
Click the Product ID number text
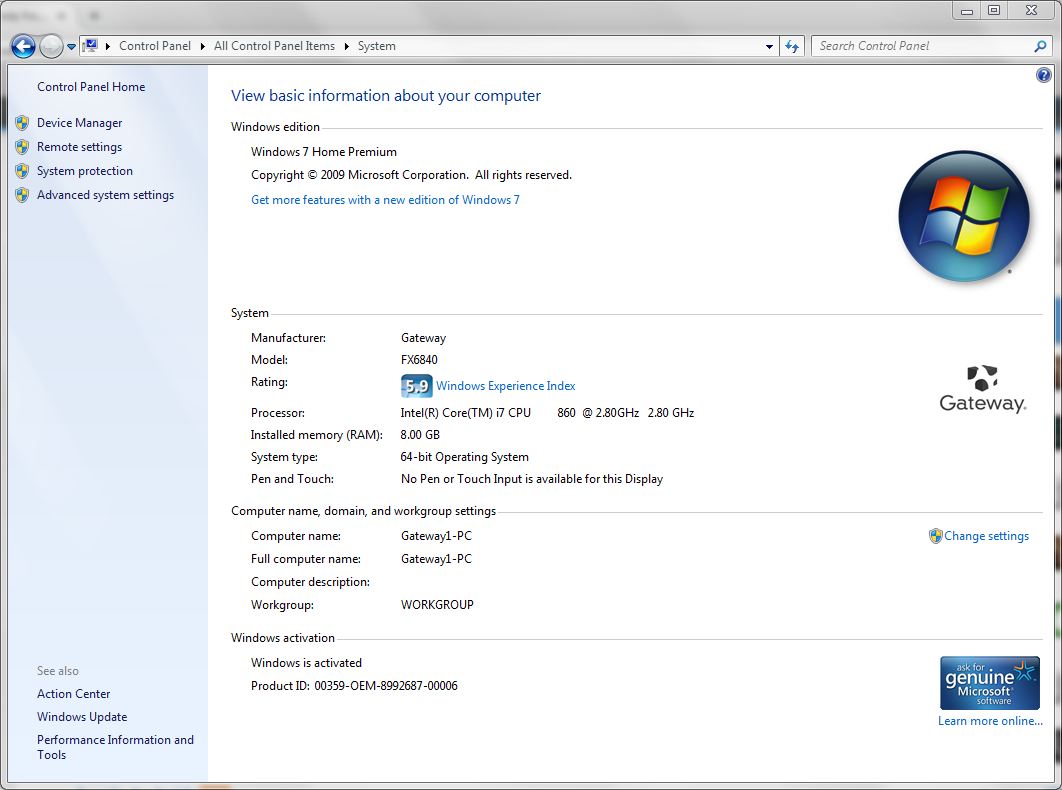(x=386, y=686)
